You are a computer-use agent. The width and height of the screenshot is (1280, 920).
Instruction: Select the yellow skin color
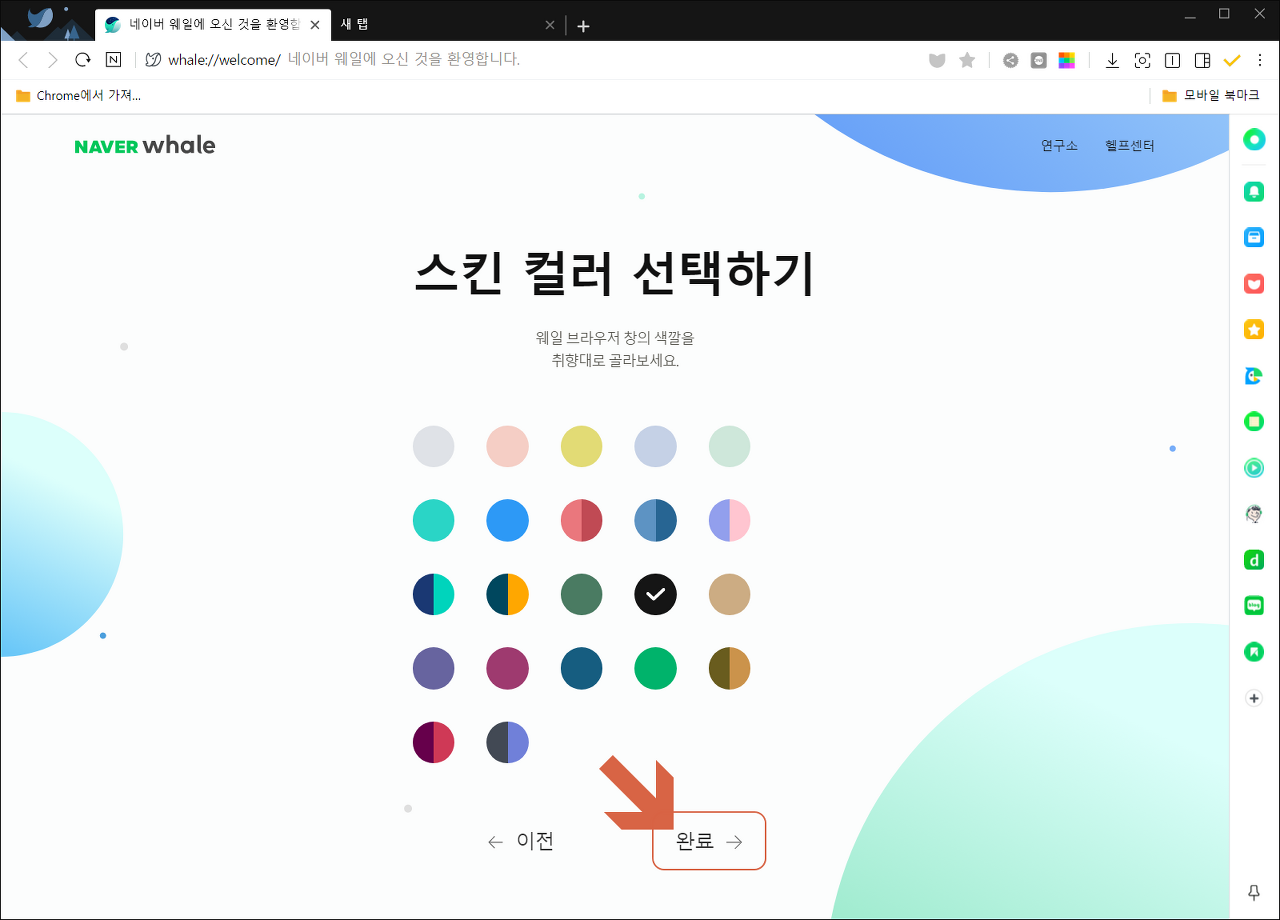581,446
